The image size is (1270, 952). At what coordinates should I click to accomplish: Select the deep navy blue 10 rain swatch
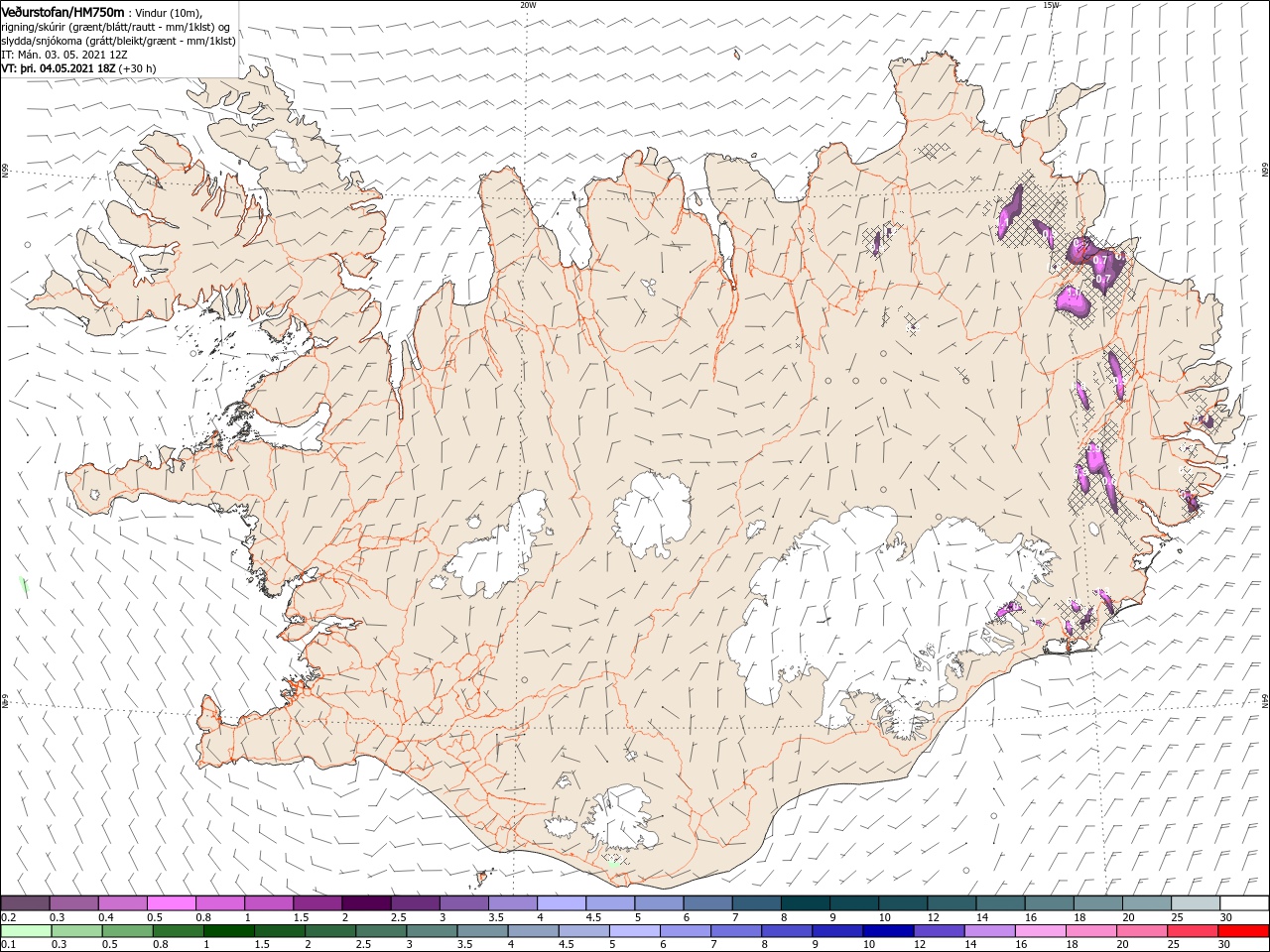(888, 931)
